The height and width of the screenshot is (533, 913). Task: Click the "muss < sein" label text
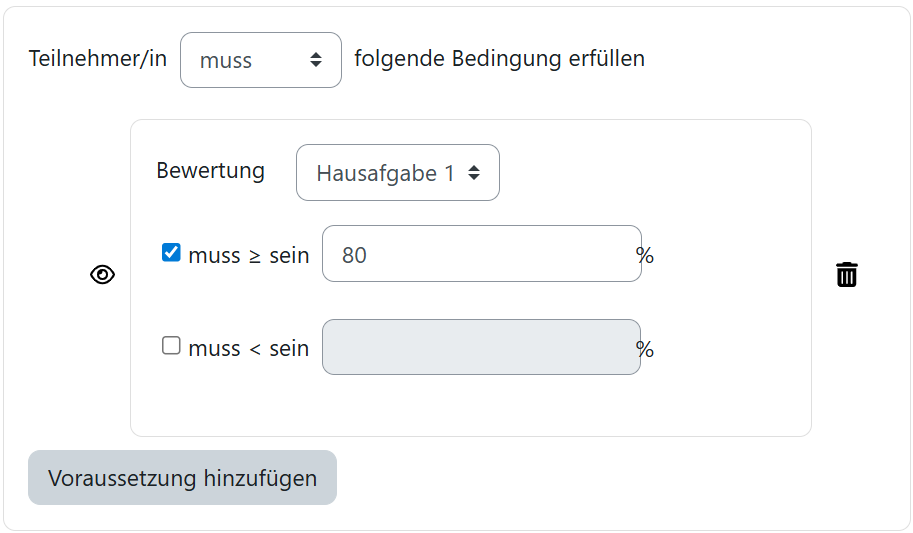tap(248, 348)
